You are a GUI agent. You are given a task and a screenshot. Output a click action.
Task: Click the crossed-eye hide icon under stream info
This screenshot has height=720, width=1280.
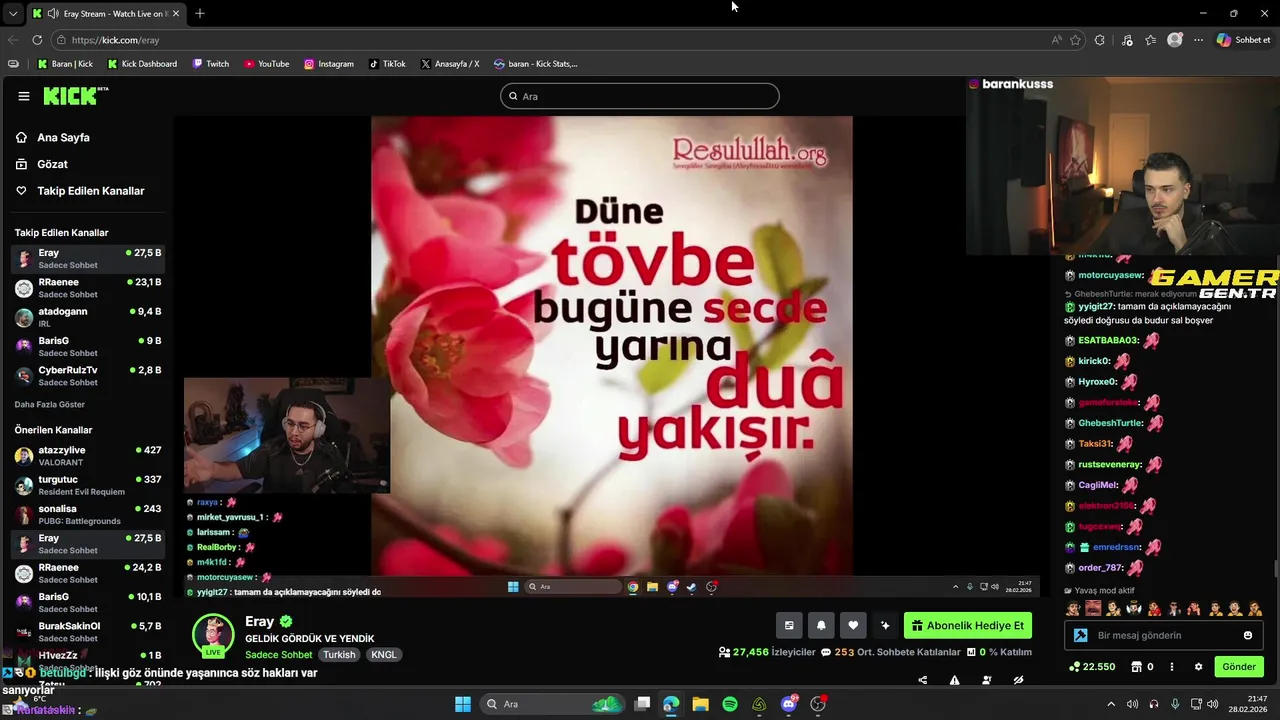click(1019, 680)
